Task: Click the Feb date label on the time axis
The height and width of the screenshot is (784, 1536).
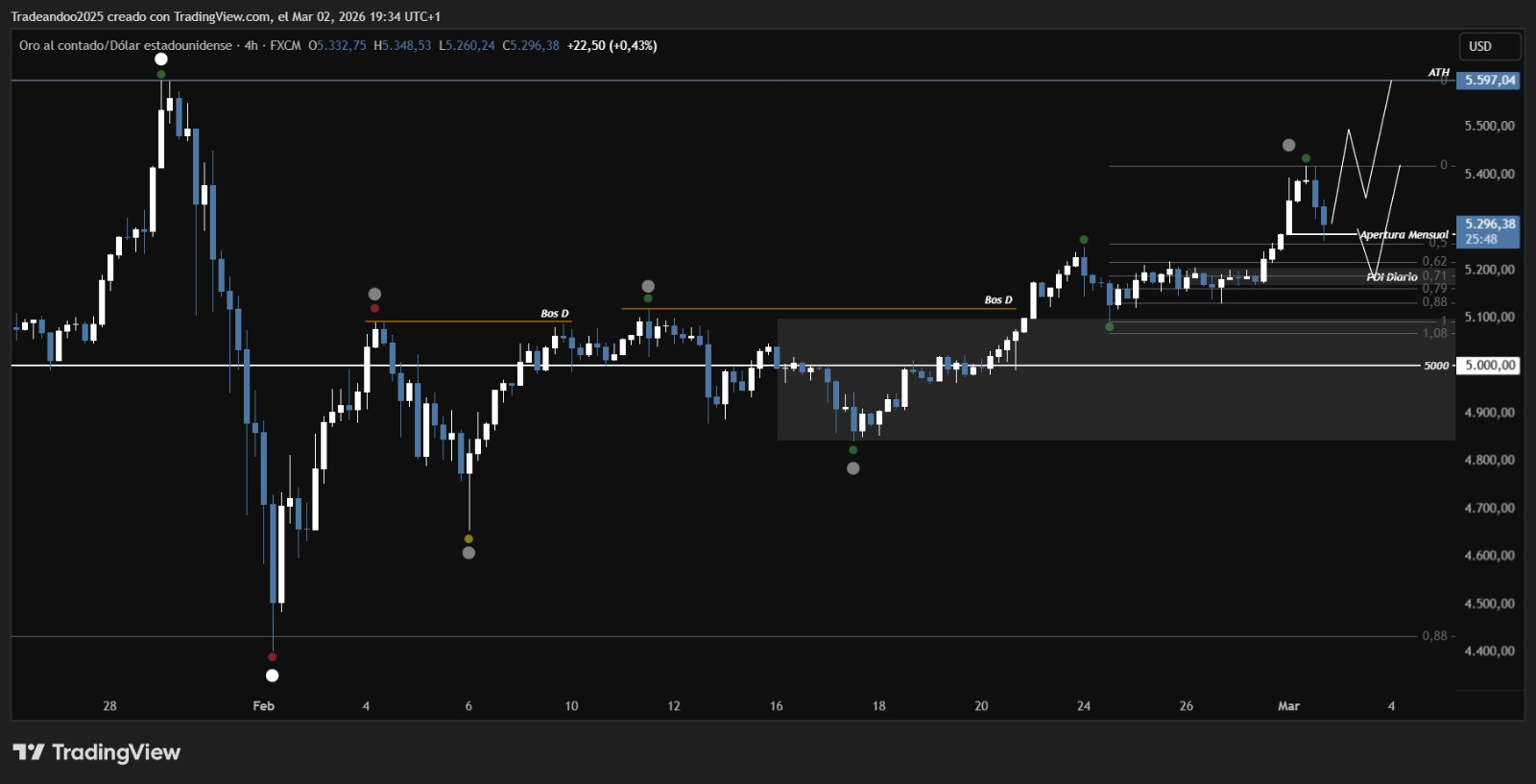Action: (x=263, y=705)
